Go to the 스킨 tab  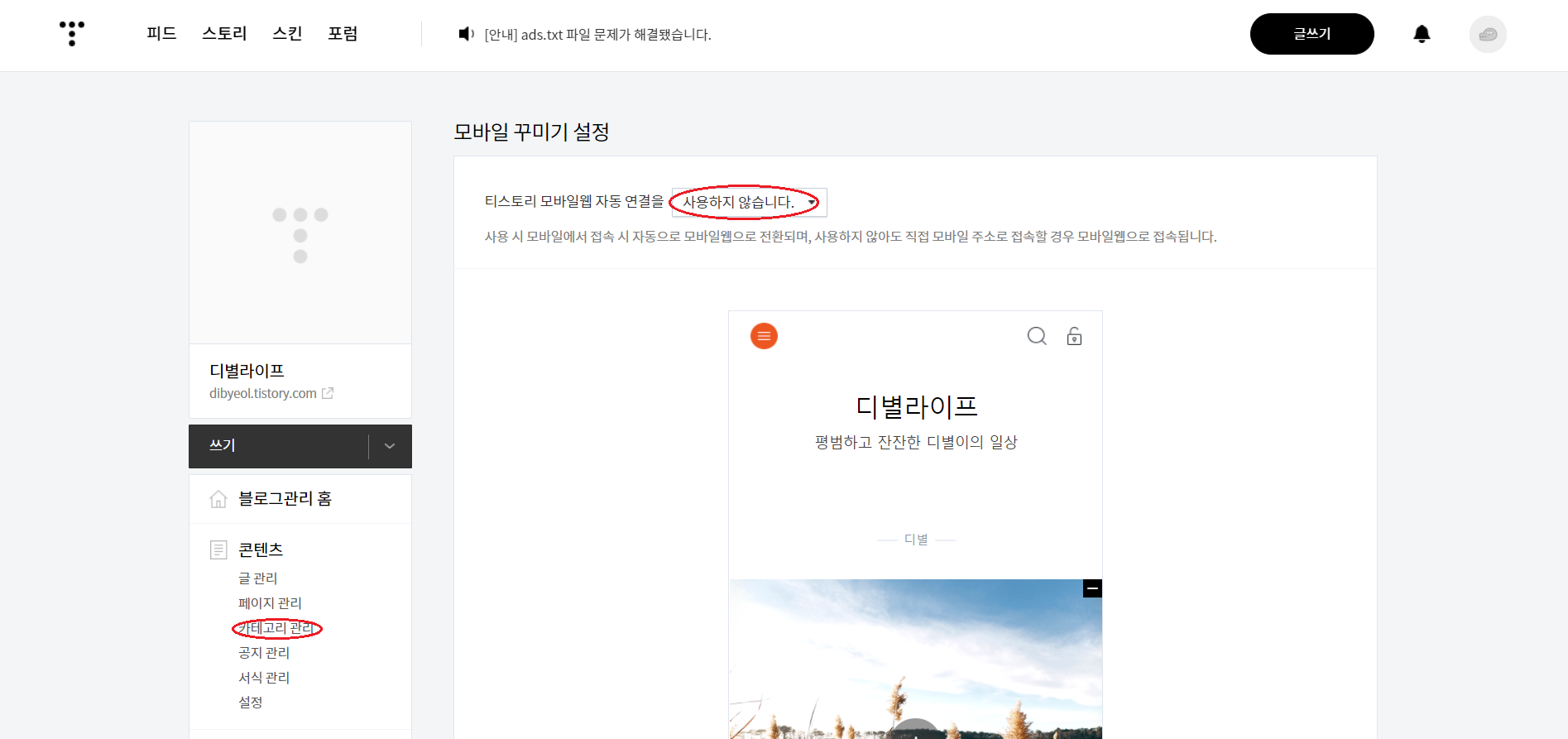287,34
